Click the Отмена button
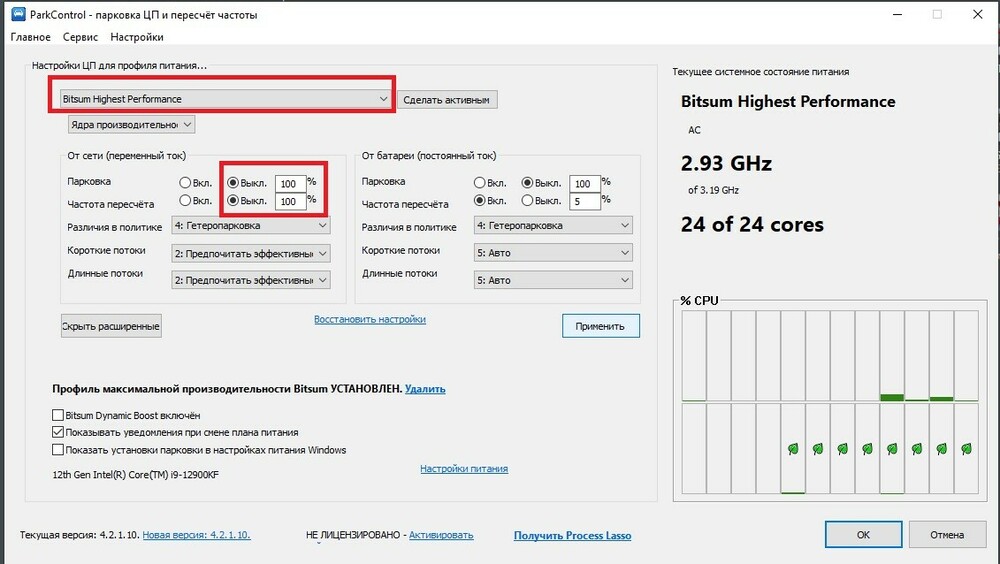1000x564 pixels. [x=946, y=535]
